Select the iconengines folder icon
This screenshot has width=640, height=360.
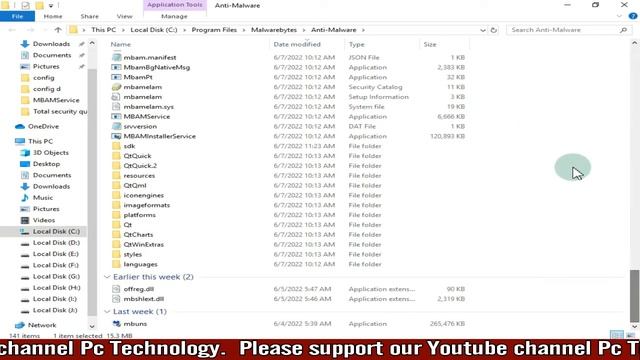pyautogui.click(x=116, y=195)
